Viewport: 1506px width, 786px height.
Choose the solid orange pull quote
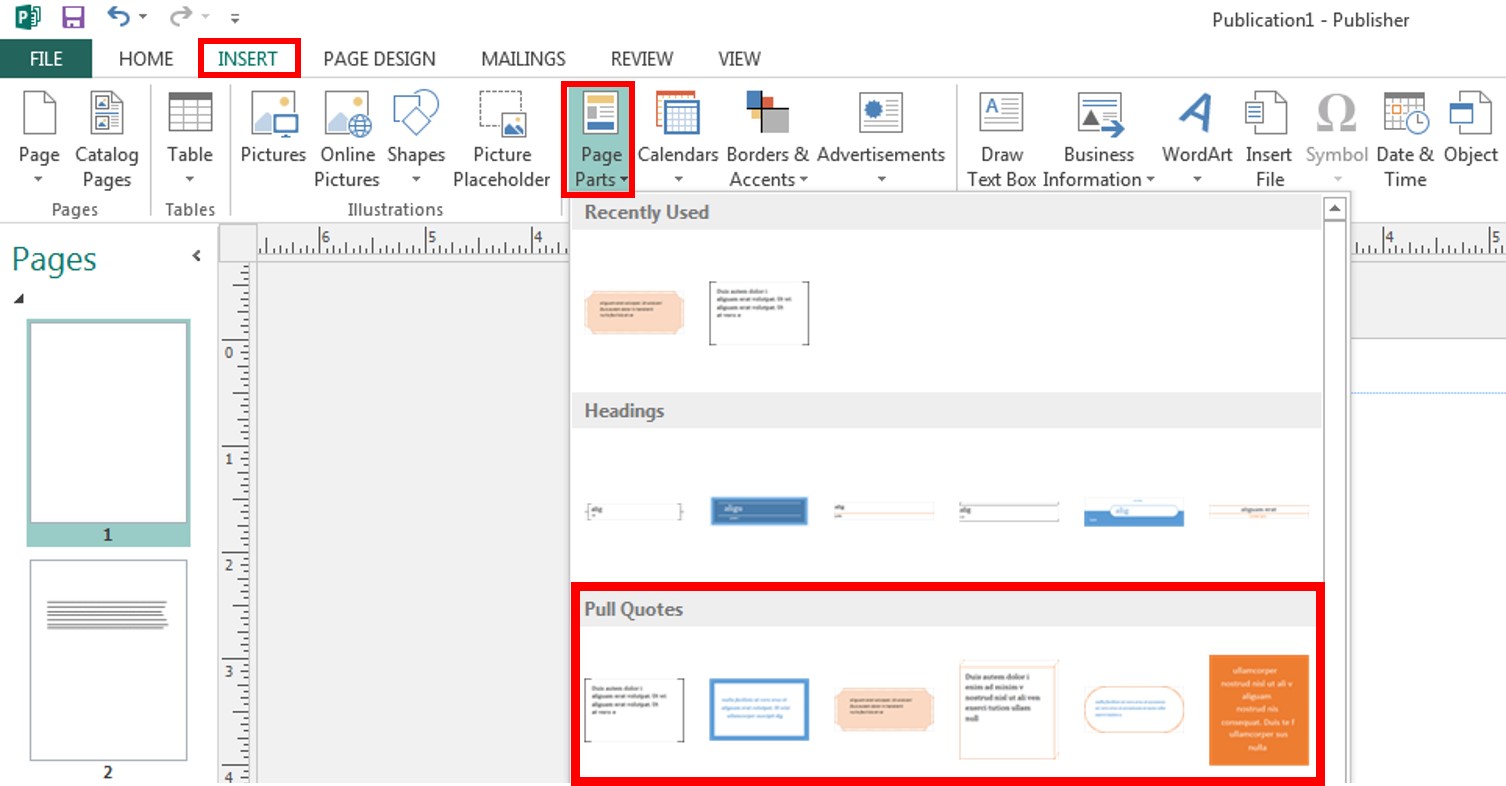pos(1258,710)
